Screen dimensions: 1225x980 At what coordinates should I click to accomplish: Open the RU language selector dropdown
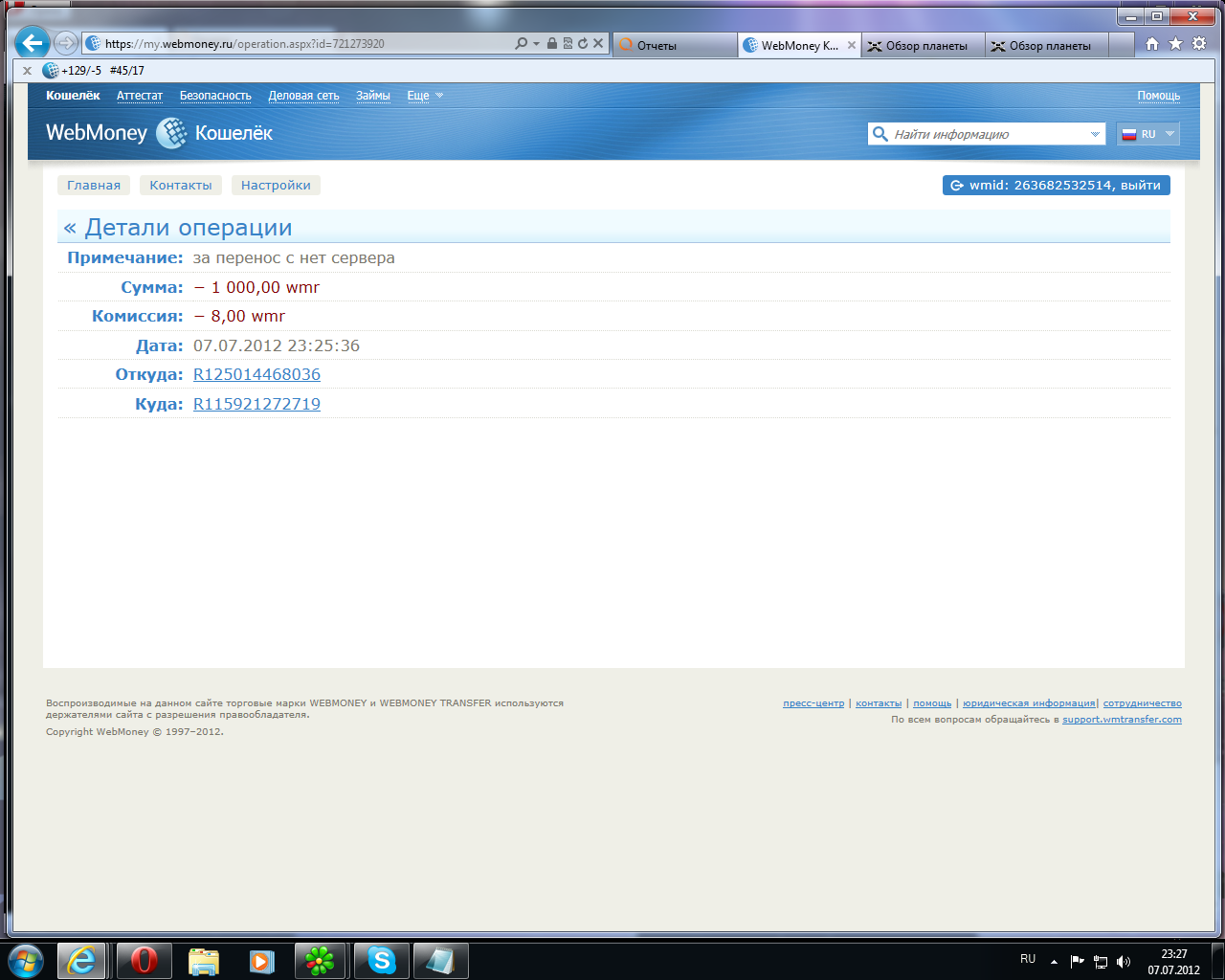point(1148,134)
